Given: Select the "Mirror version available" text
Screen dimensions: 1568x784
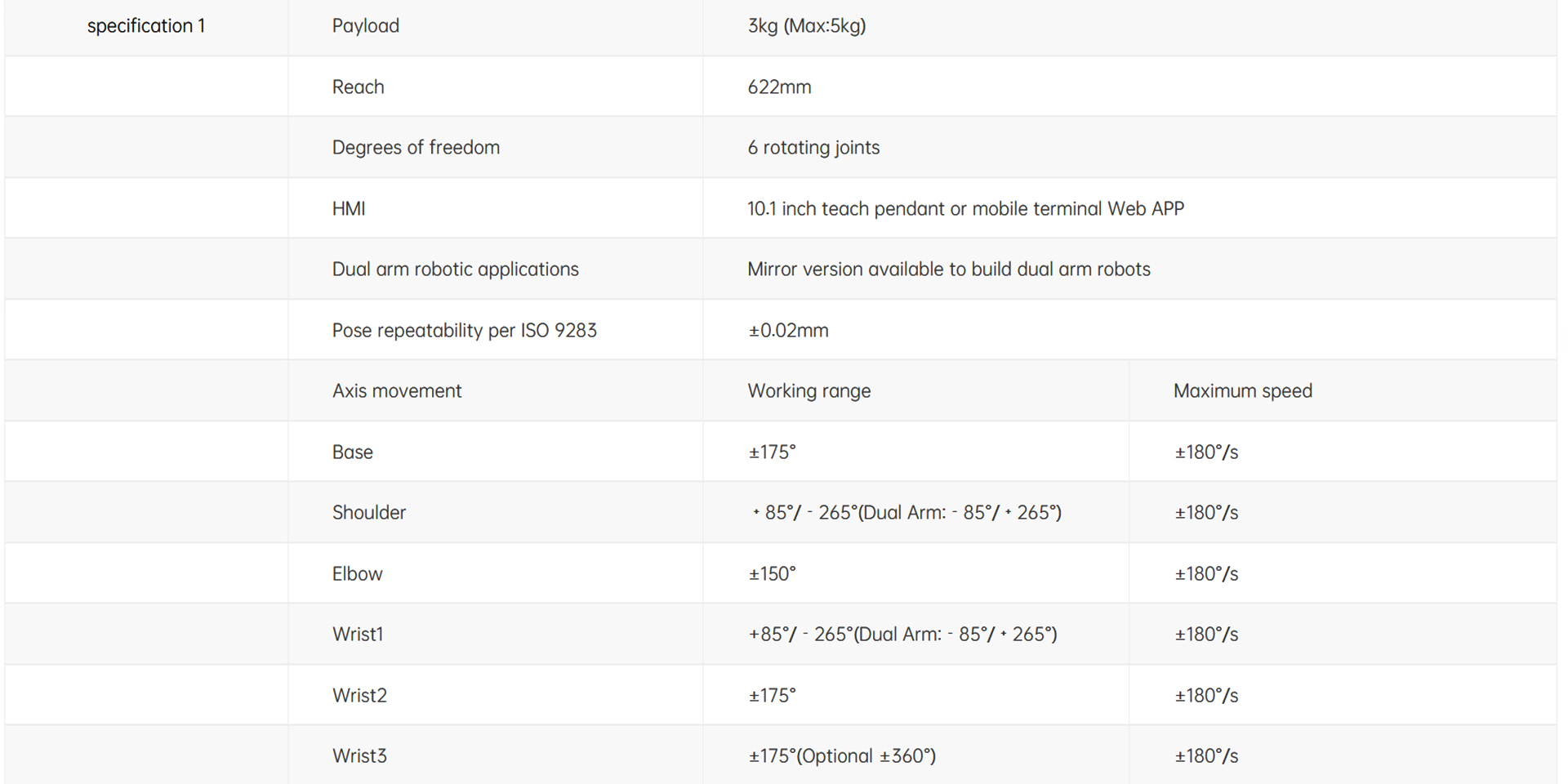Looking at the screenshot, I should click(x=948, y=269).
